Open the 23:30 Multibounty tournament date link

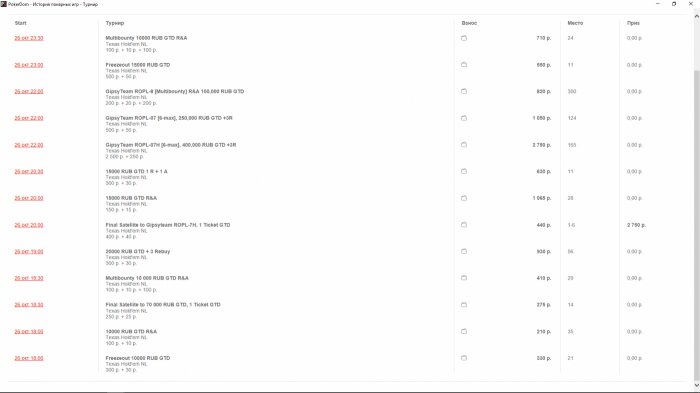[29, 38]
